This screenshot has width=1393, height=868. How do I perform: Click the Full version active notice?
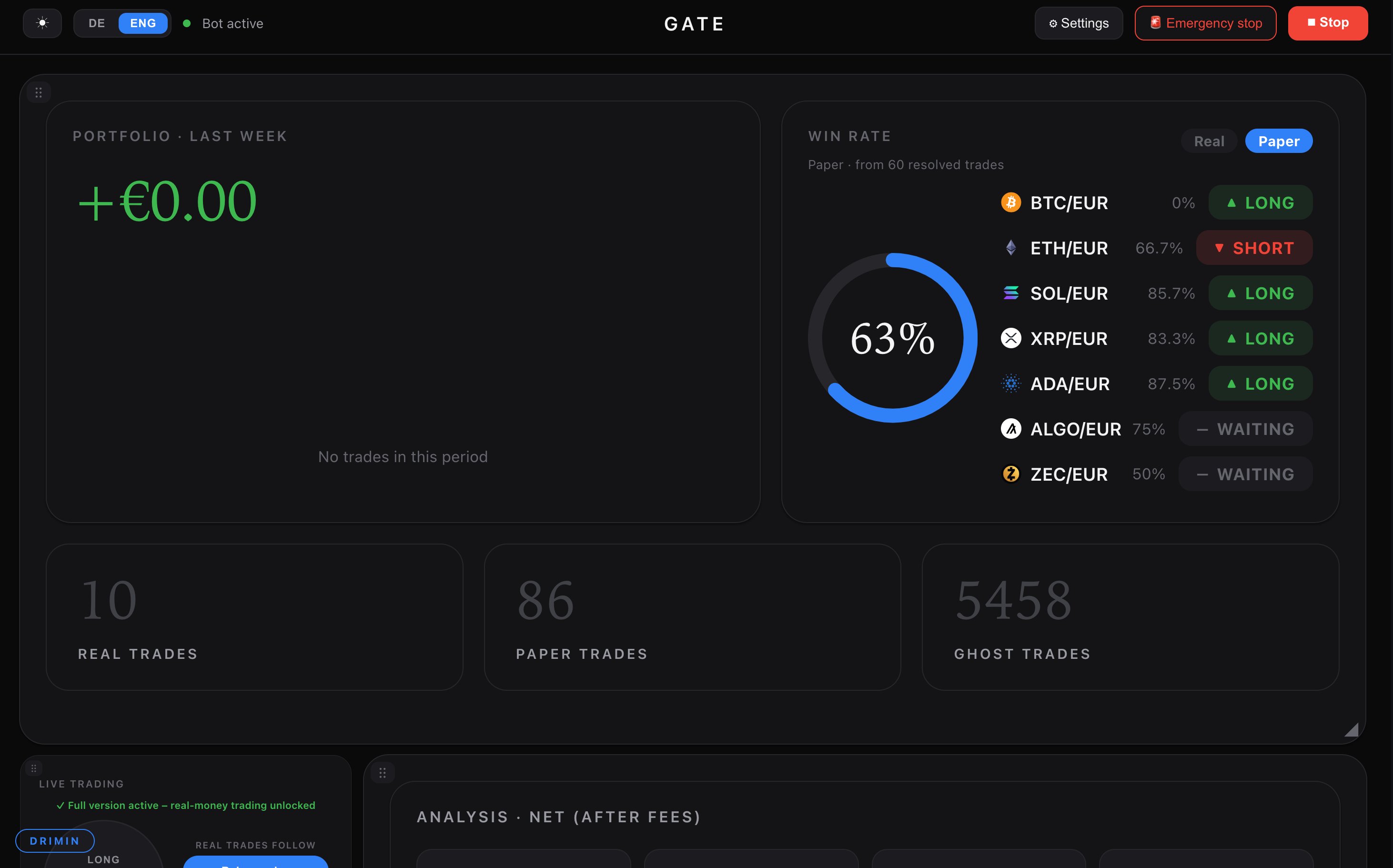186,806
